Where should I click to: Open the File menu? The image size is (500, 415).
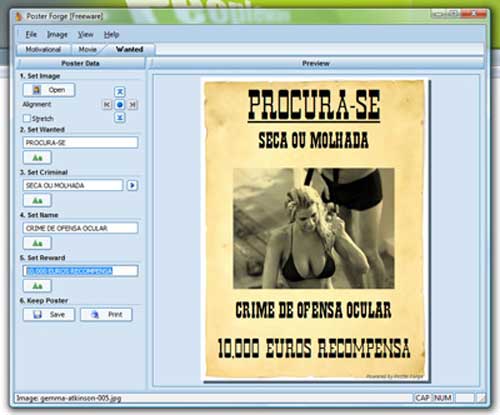31,34
